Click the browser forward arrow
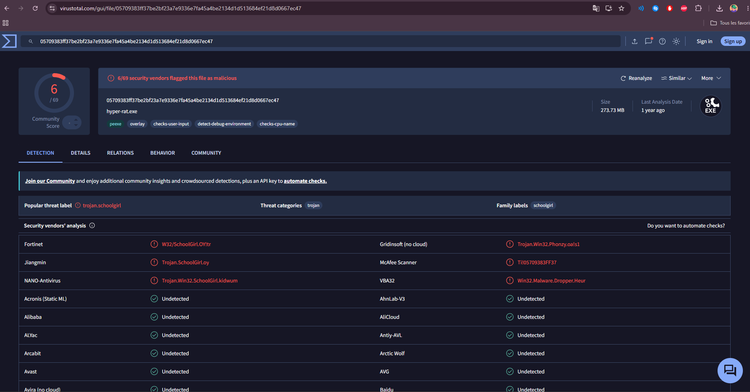This screenshot has height=392, width=750. [21, 8]
